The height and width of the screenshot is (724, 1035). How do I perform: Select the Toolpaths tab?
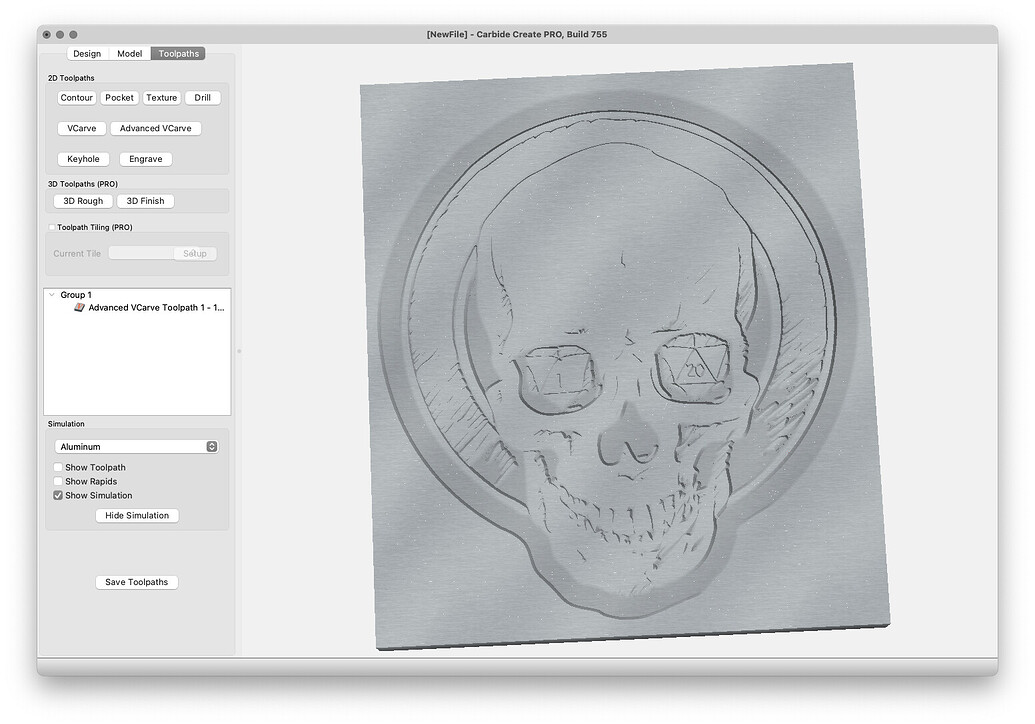(x=178, y=53)
